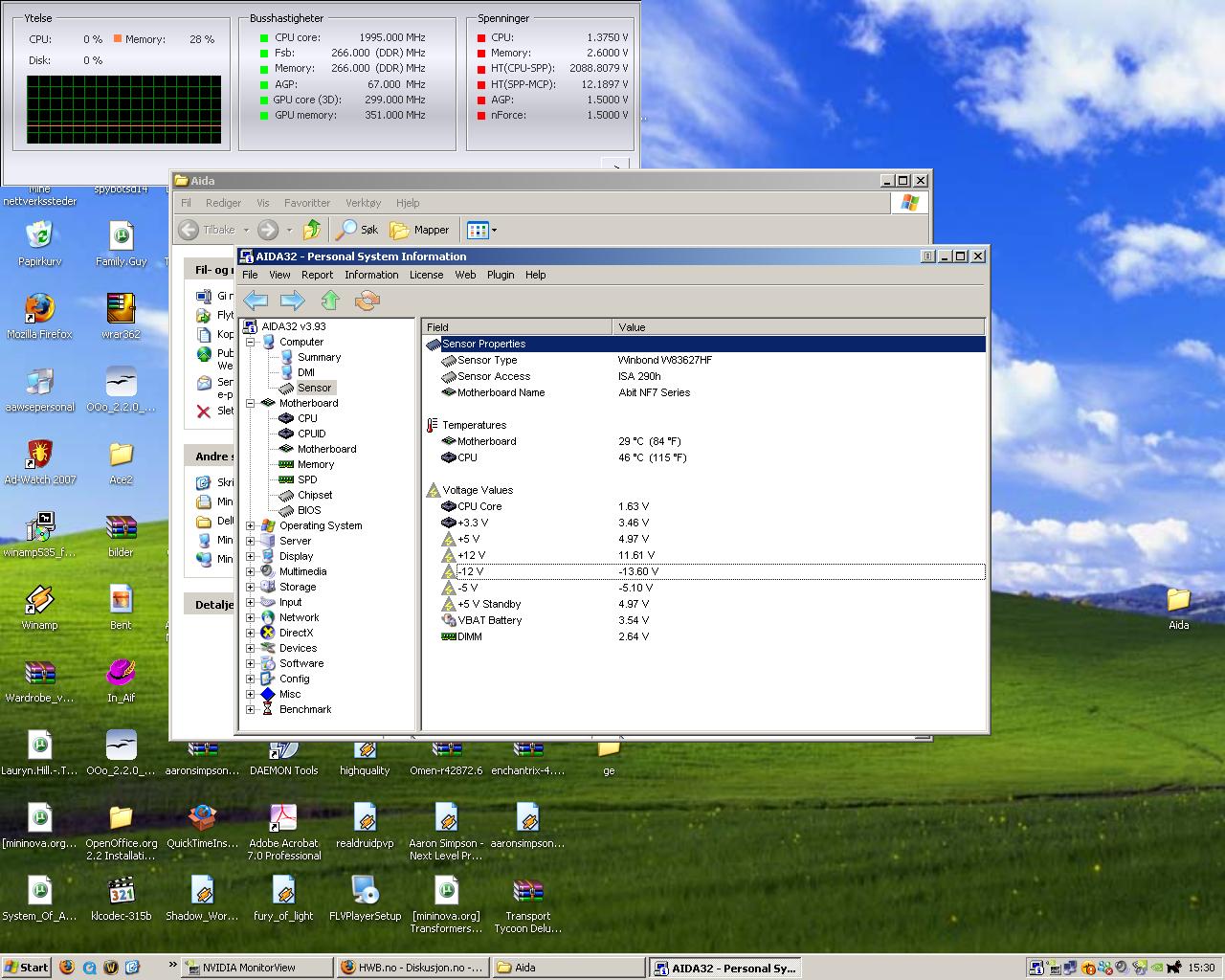Click the CPU temperature row icon
The width and height of the screenshot is (1225, 980).
click(448, 457)
